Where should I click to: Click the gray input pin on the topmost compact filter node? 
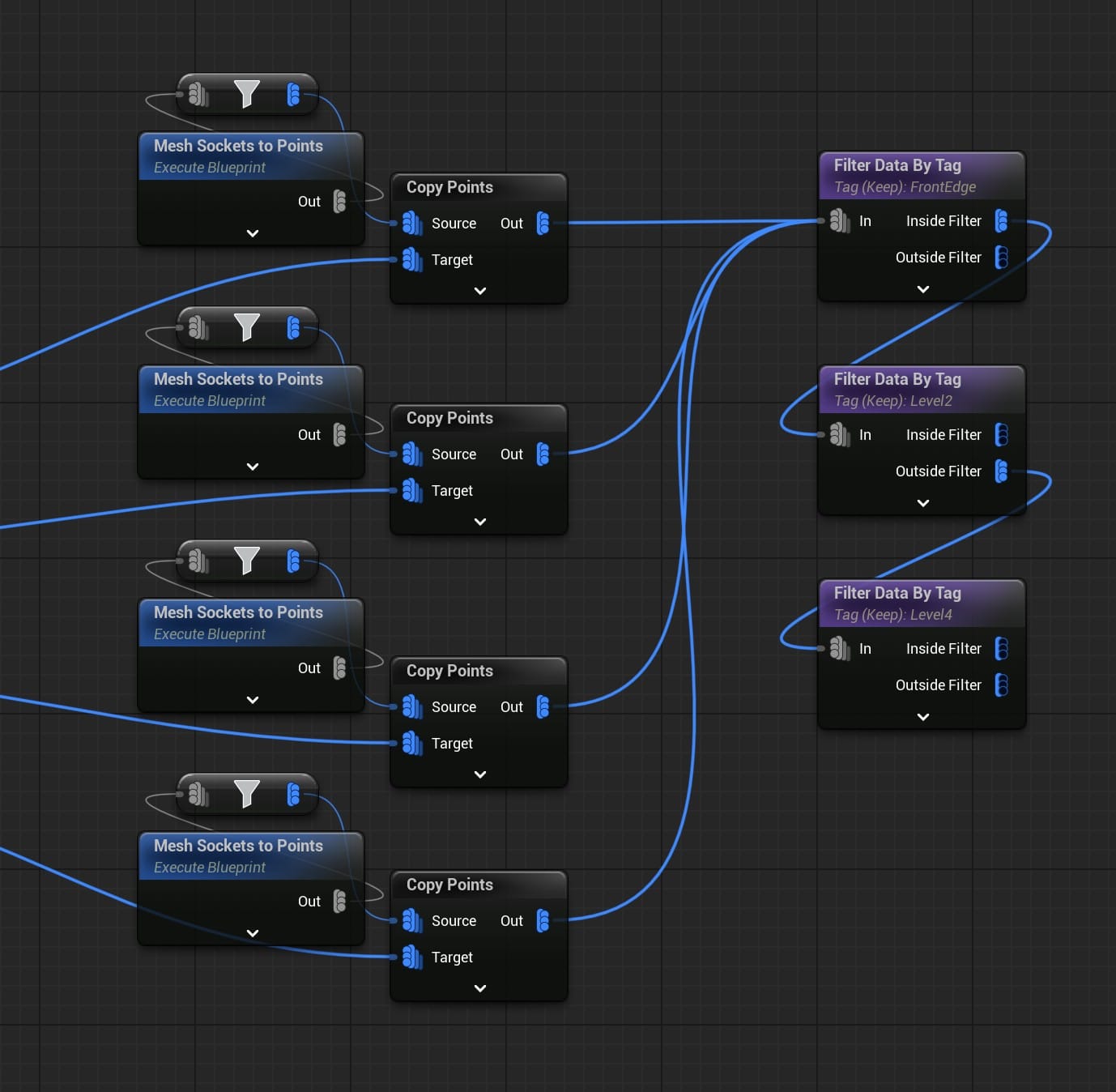point(198,95)
